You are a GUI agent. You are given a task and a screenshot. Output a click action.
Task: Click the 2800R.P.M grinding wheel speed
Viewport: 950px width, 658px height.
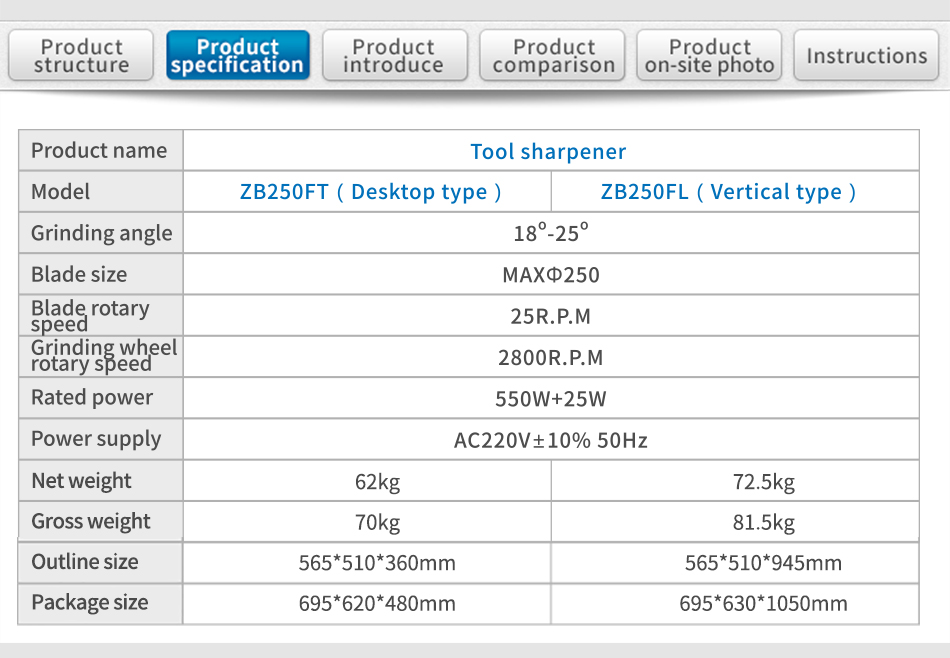click(551, 357)
